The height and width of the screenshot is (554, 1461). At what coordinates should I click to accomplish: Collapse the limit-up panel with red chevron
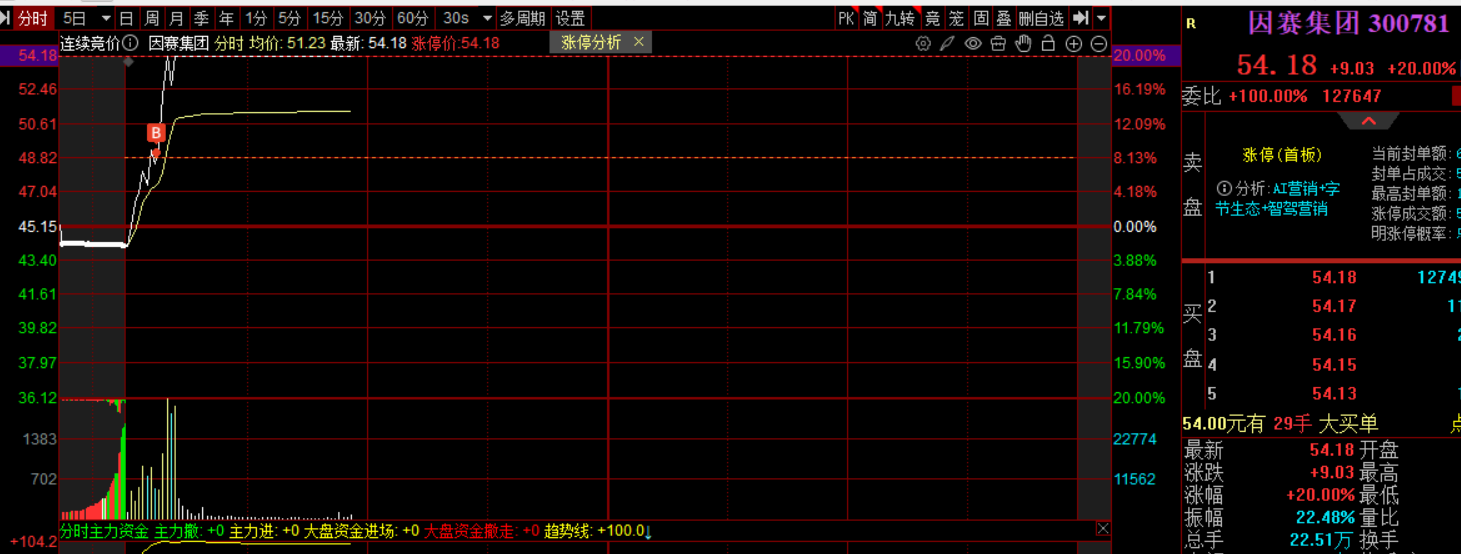pyautogui.click(x=1367, y=121)
